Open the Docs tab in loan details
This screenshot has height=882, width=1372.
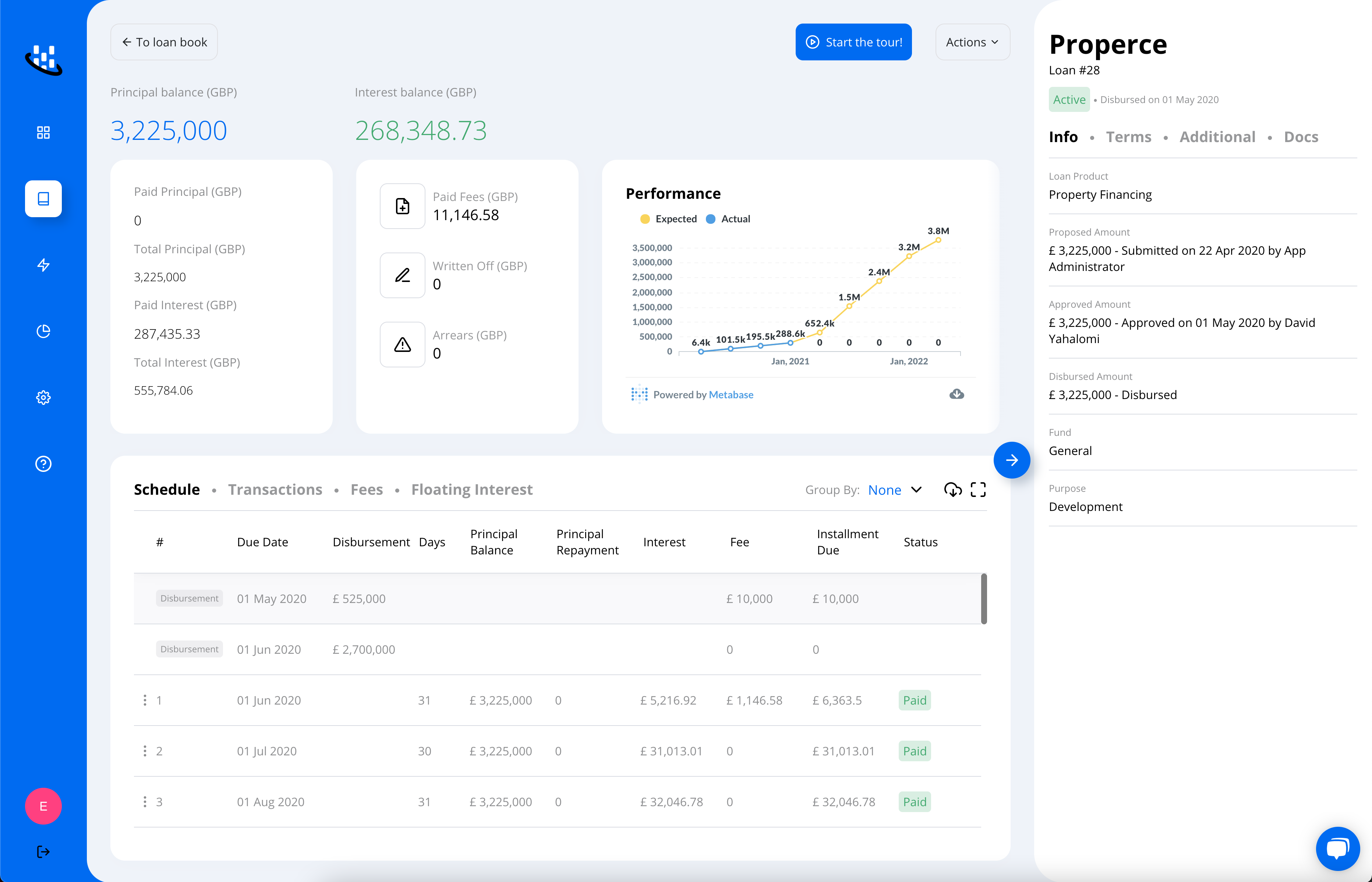(1301, 136)
